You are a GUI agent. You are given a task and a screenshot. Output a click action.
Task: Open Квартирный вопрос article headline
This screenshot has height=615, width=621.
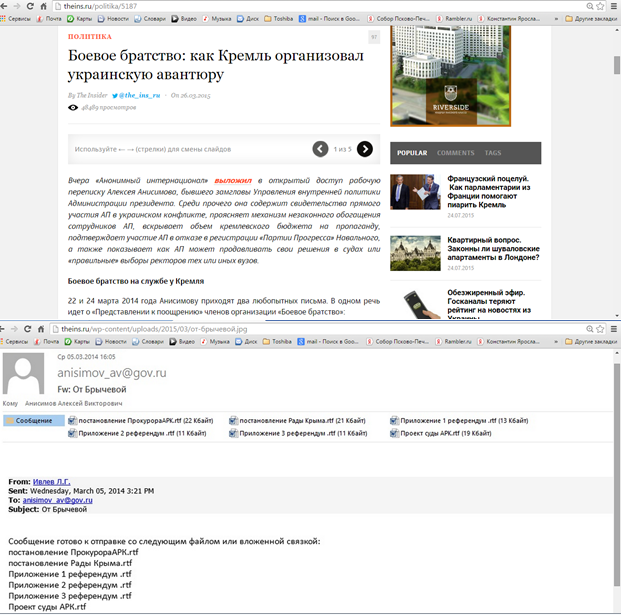click(493, 249)
